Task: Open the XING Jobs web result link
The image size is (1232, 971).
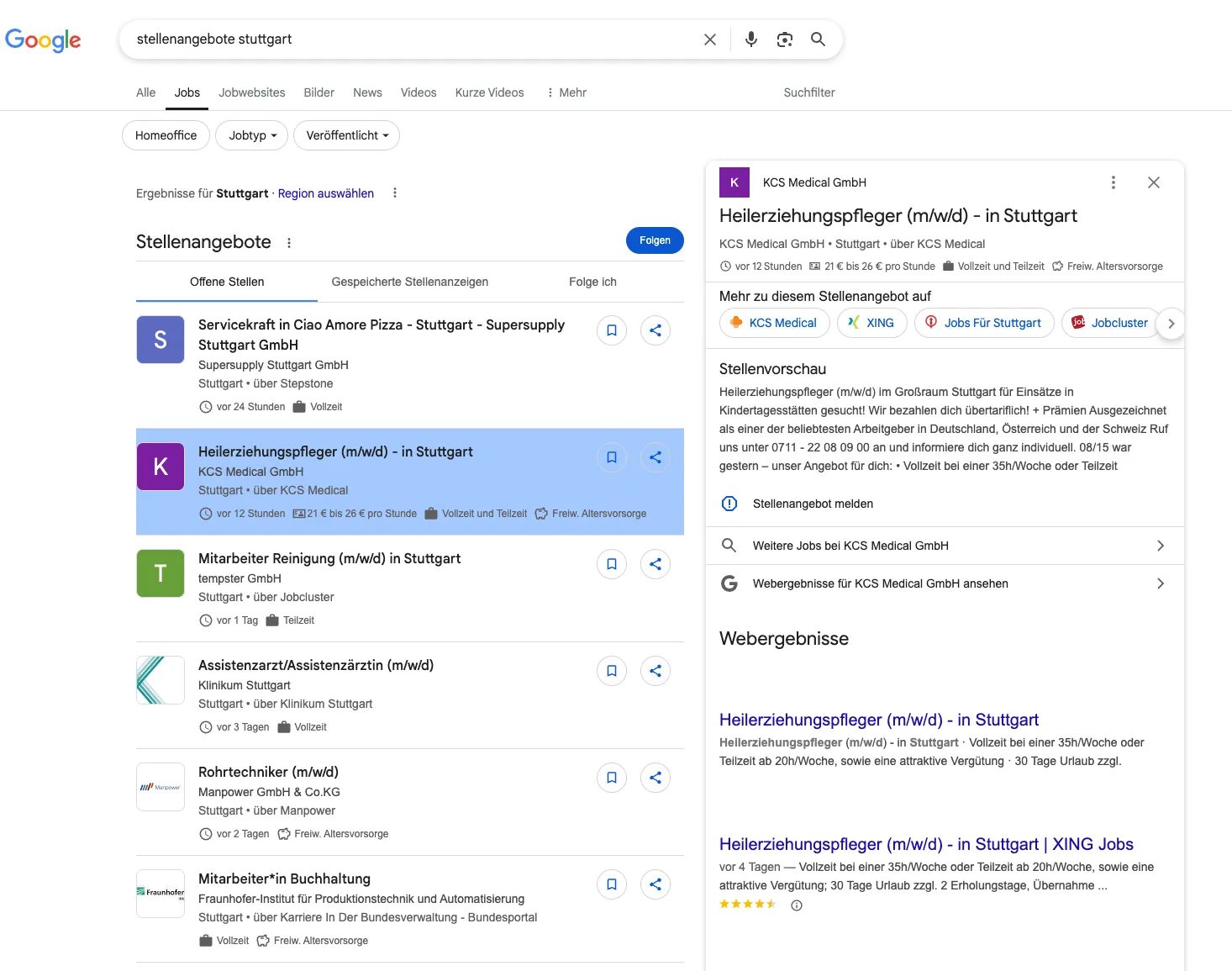Action: 926,844
